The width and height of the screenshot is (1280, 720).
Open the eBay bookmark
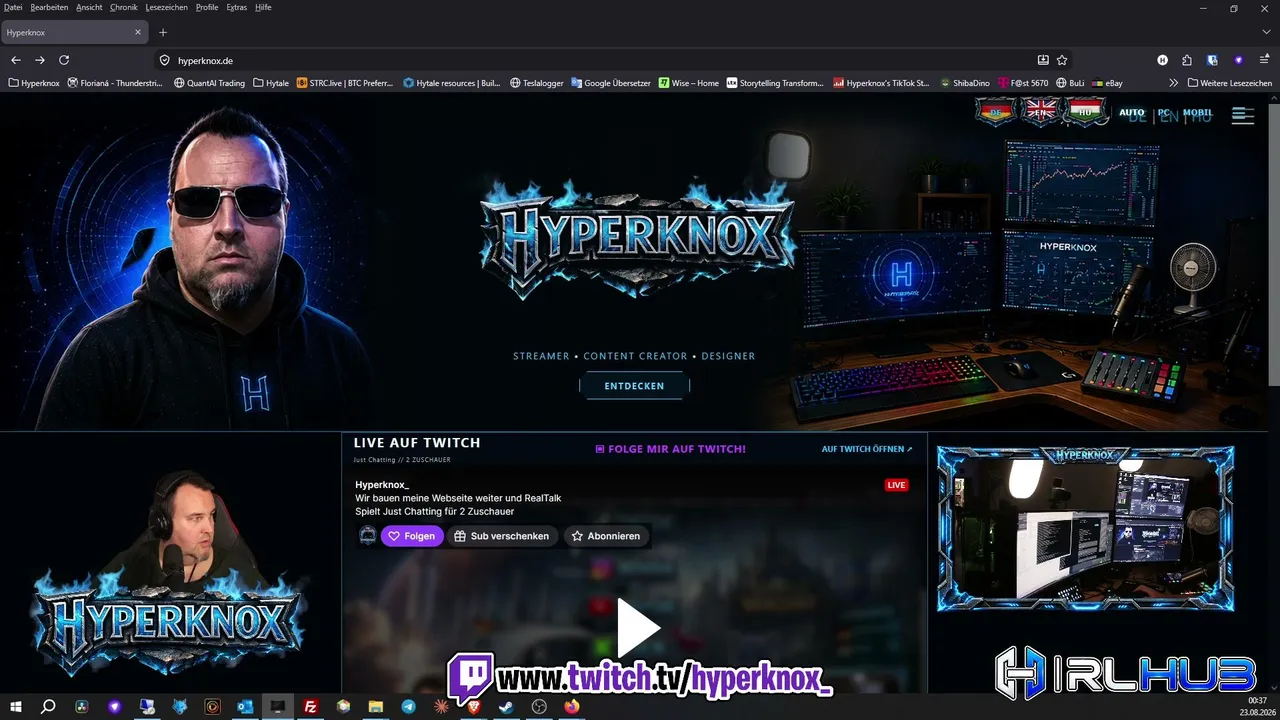pyautogui.click(x=1107, y=83)
